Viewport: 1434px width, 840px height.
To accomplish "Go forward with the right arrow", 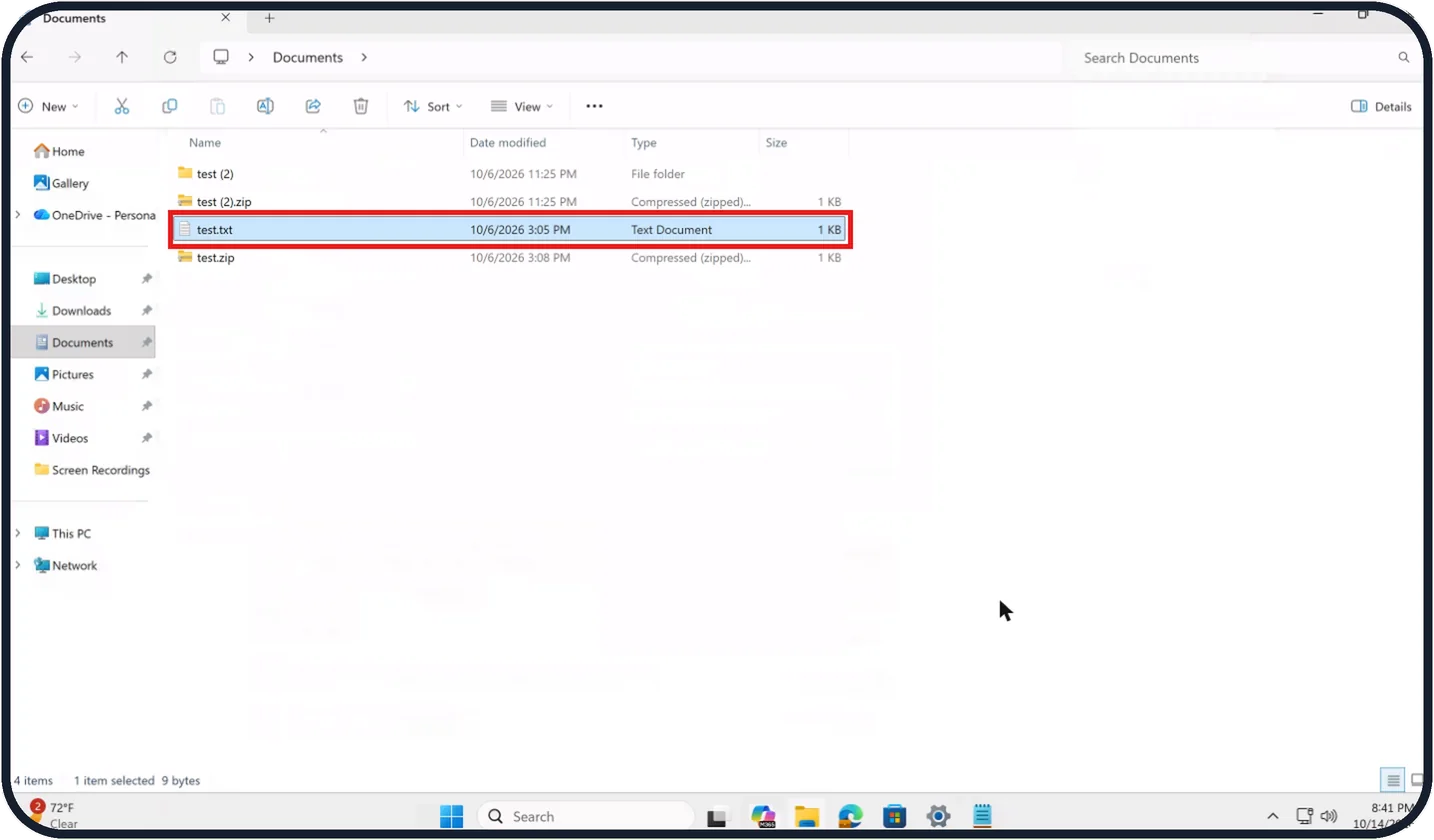I will pos(75,57).
